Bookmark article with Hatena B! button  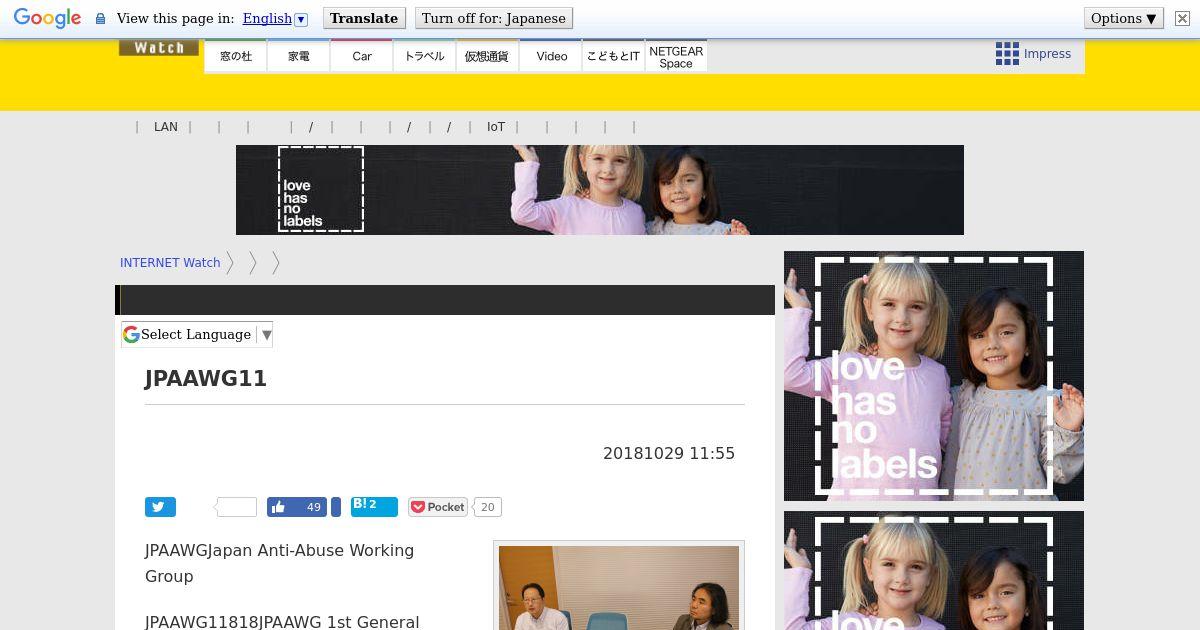coord(374,507)
